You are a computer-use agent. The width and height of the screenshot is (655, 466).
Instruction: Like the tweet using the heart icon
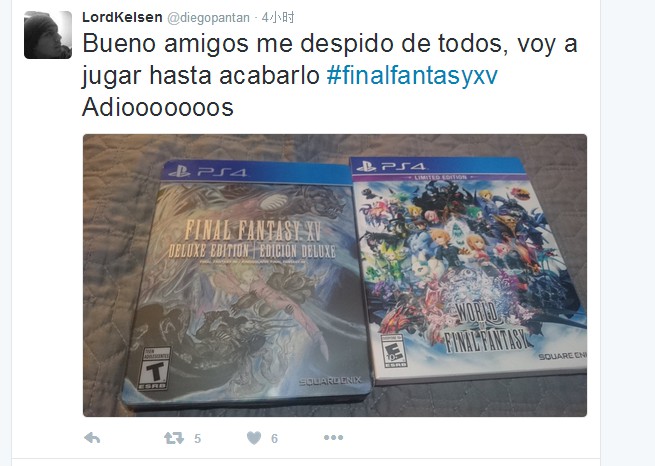254,438
